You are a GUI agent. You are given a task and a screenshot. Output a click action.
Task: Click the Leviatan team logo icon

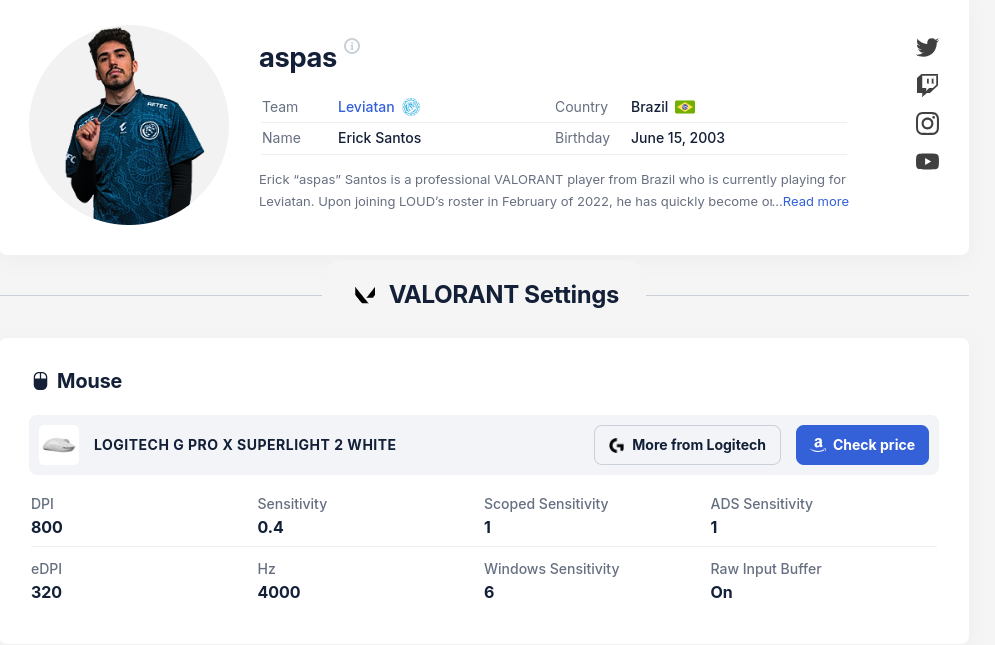pos(412,106)
